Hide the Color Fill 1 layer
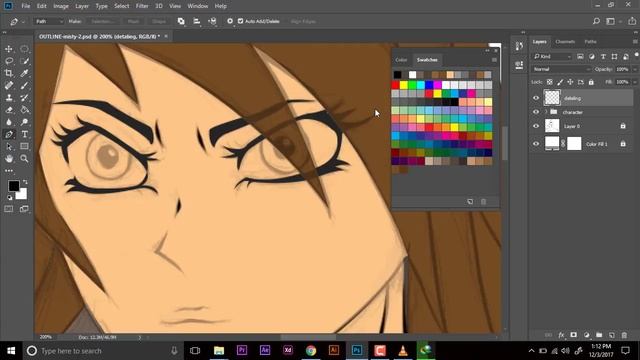Image resolution: width=640 pixels, height=360 pixels. 536,144
